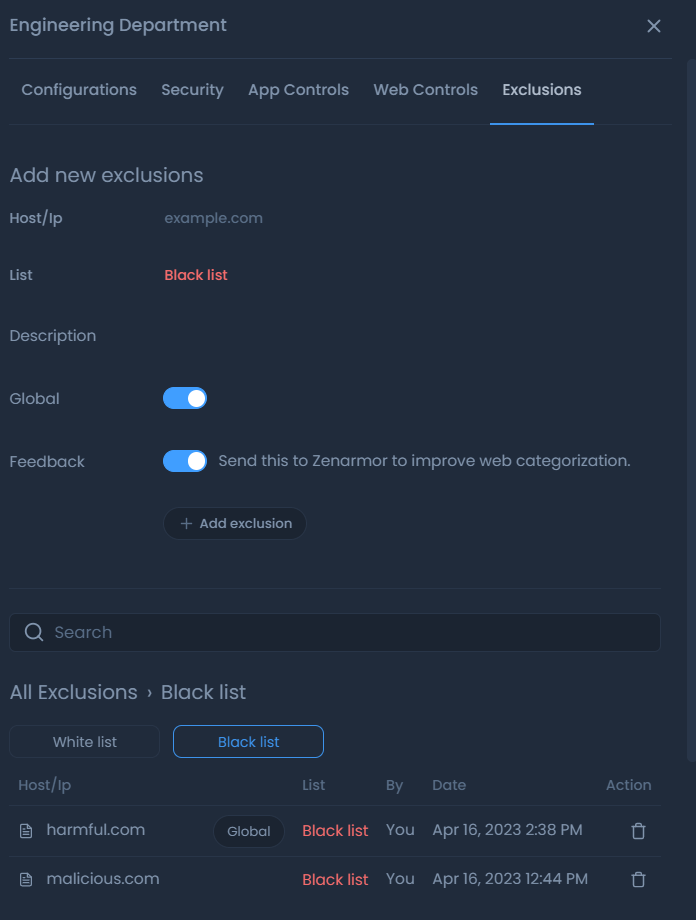Open the Security tab

(x=192, y=90)
